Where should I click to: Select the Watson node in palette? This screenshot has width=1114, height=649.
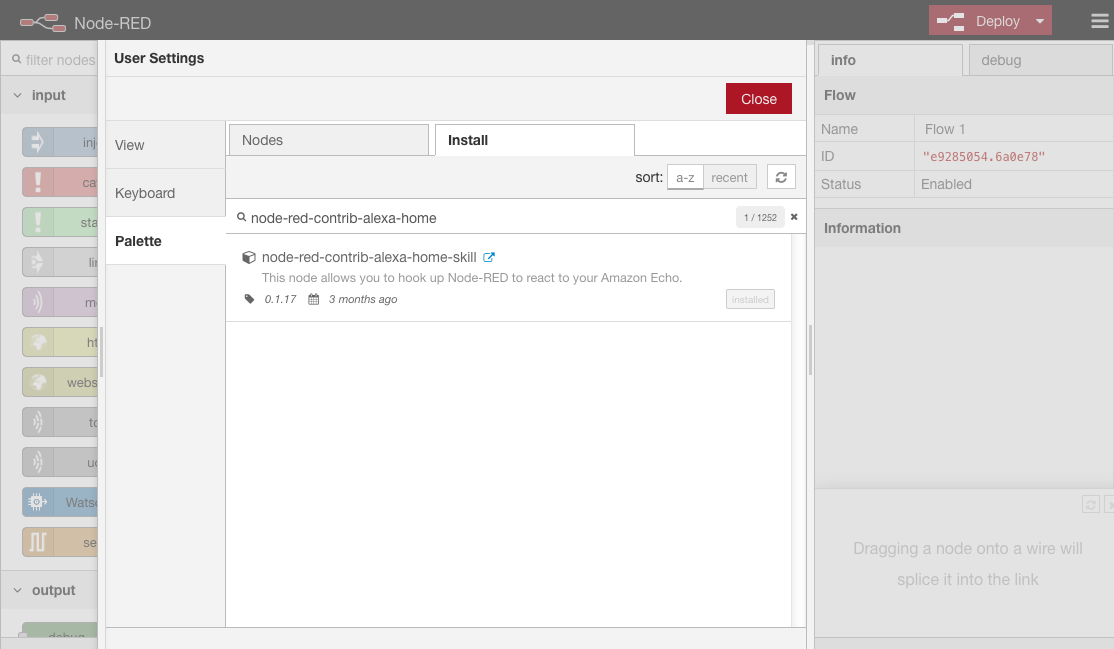pyautogui.click(x=60, y=502)
